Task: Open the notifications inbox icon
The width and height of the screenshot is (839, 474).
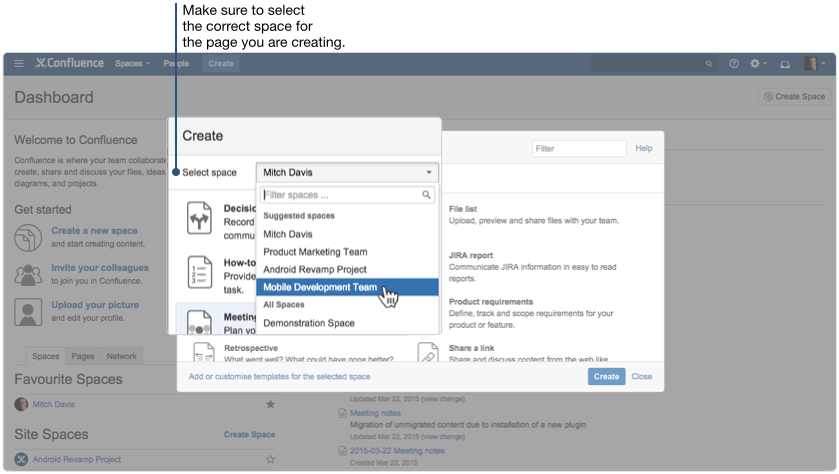Action: (785, 64)
